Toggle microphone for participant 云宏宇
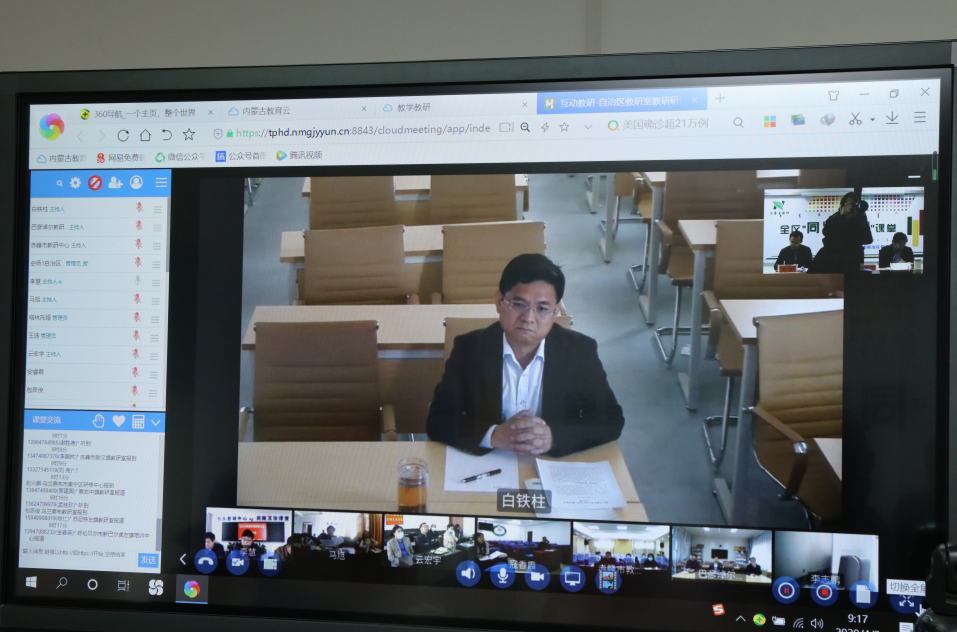This screenshot has width=957, height=632. click(x=135, y=353)
